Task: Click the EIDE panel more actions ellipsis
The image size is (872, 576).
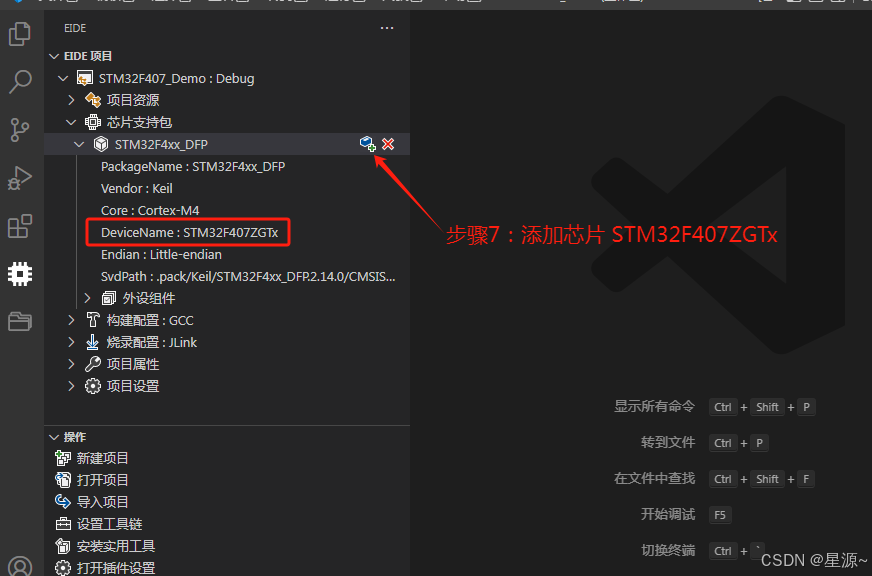Action: 387,28
